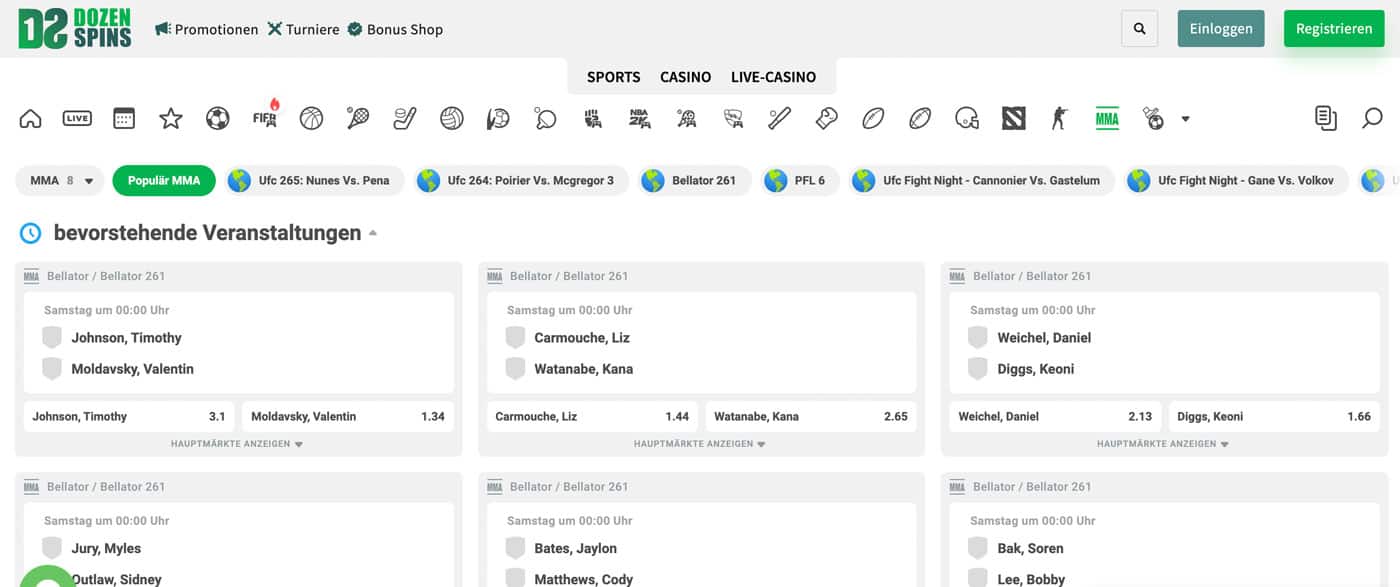Open the Carmouche vs Watanabe event card
The height and width of the screenshot is (587, 1400).
click(x=702, y=343)
